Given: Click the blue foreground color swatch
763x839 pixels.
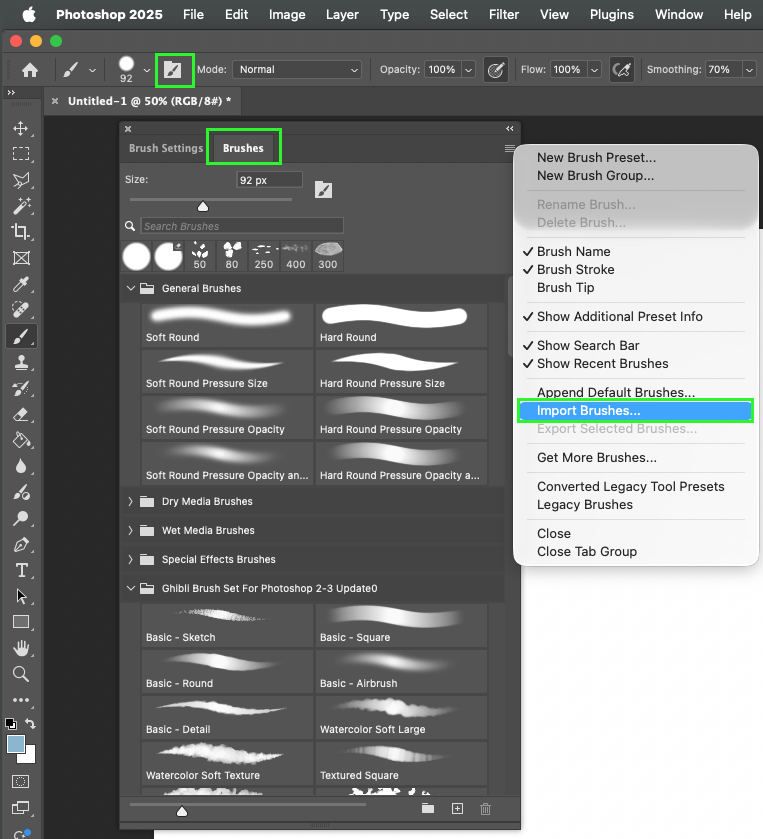Looking at the screenshot, I should pos(16,744).
